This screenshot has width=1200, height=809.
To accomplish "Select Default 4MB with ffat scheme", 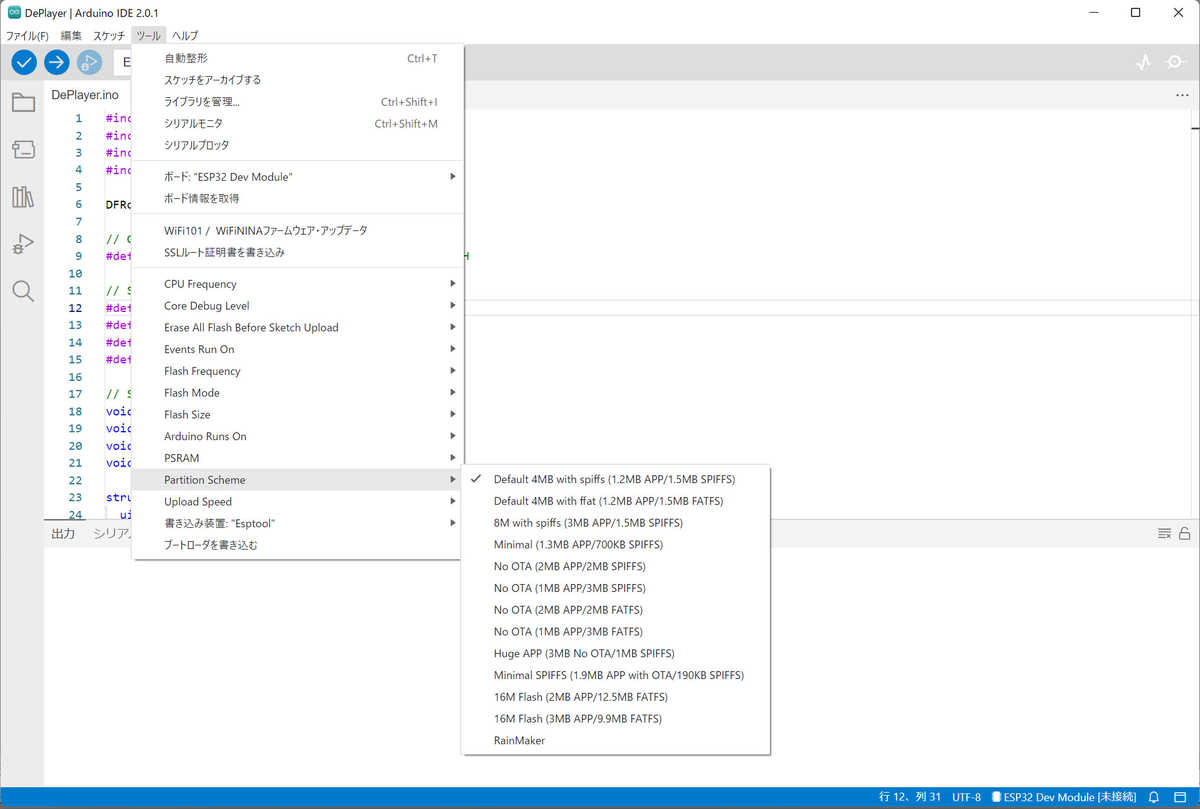I will [615, 501].
